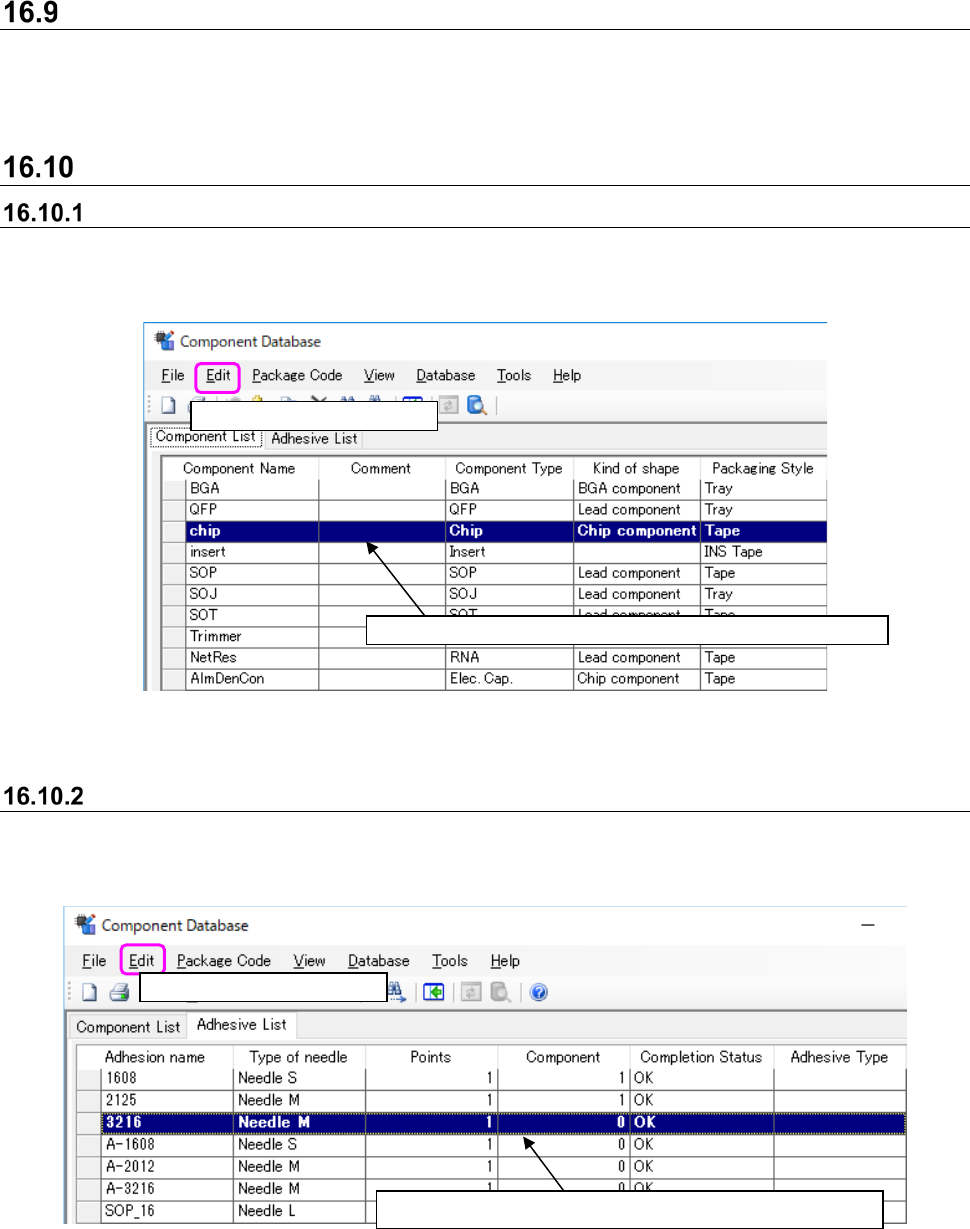Click the Completion Status column header

700,1057
